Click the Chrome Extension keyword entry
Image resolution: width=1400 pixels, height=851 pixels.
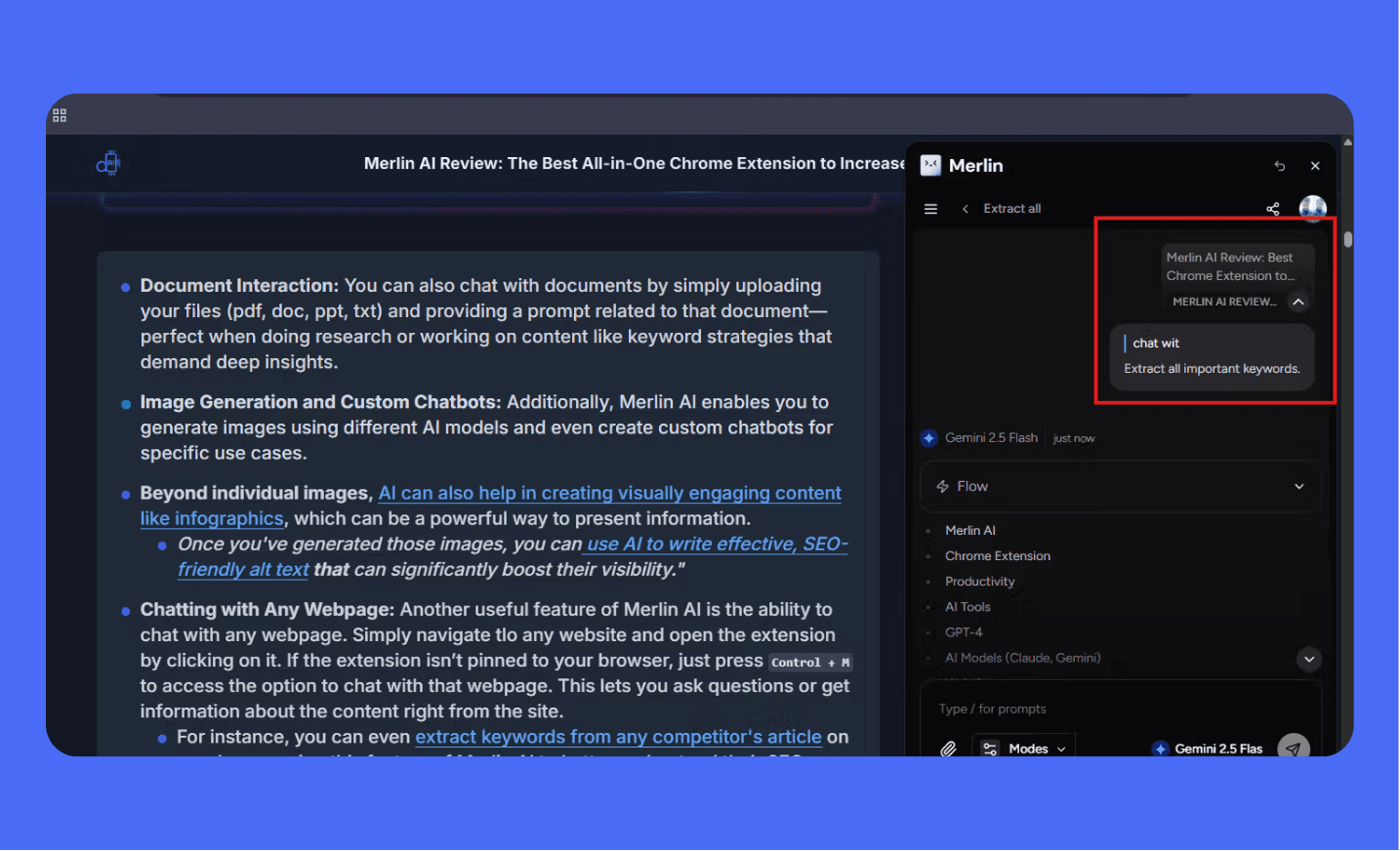tap(998, 556)
